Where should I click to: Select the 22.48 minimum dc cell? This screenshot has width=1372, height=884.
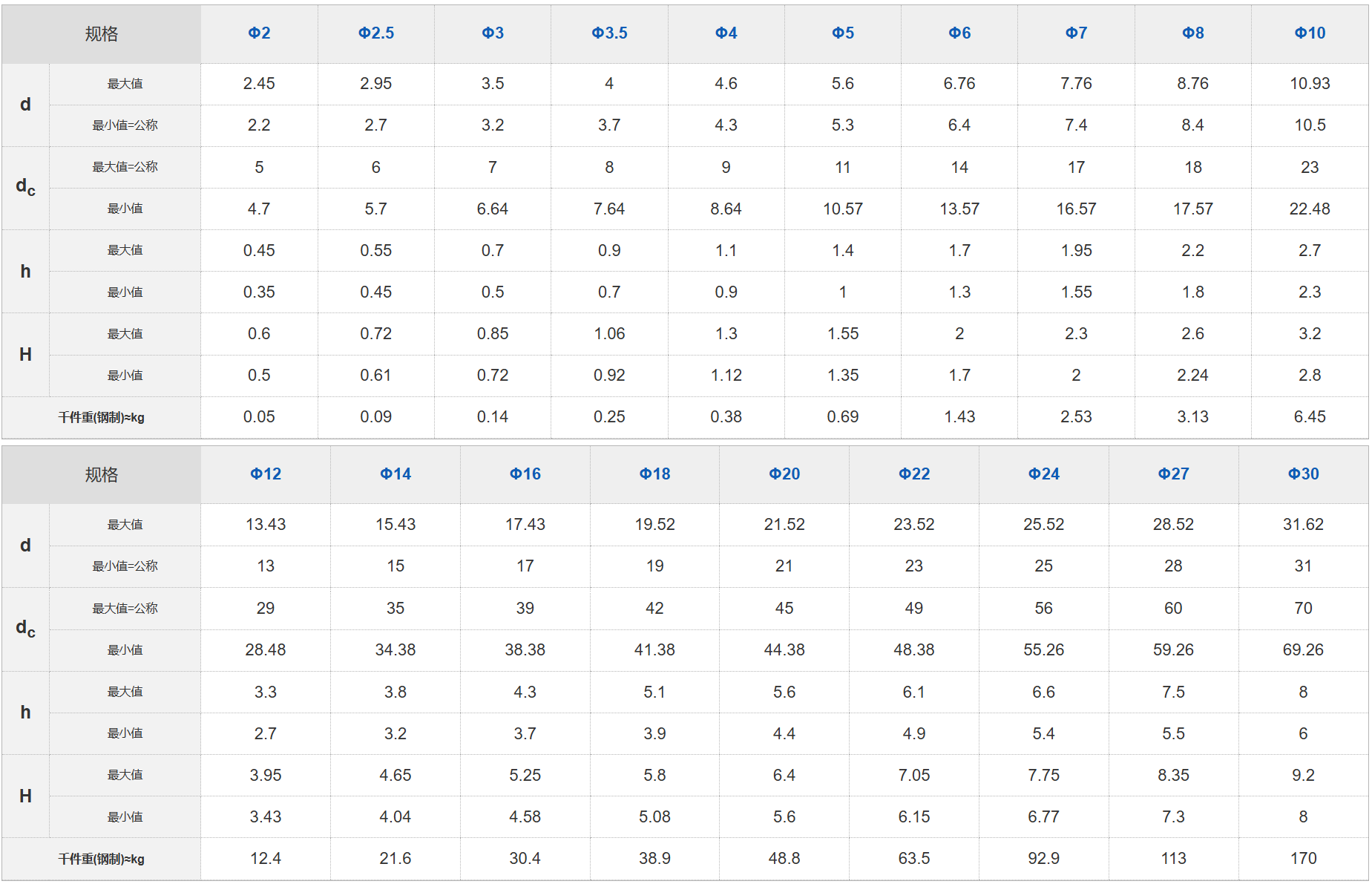[1310, 209]
